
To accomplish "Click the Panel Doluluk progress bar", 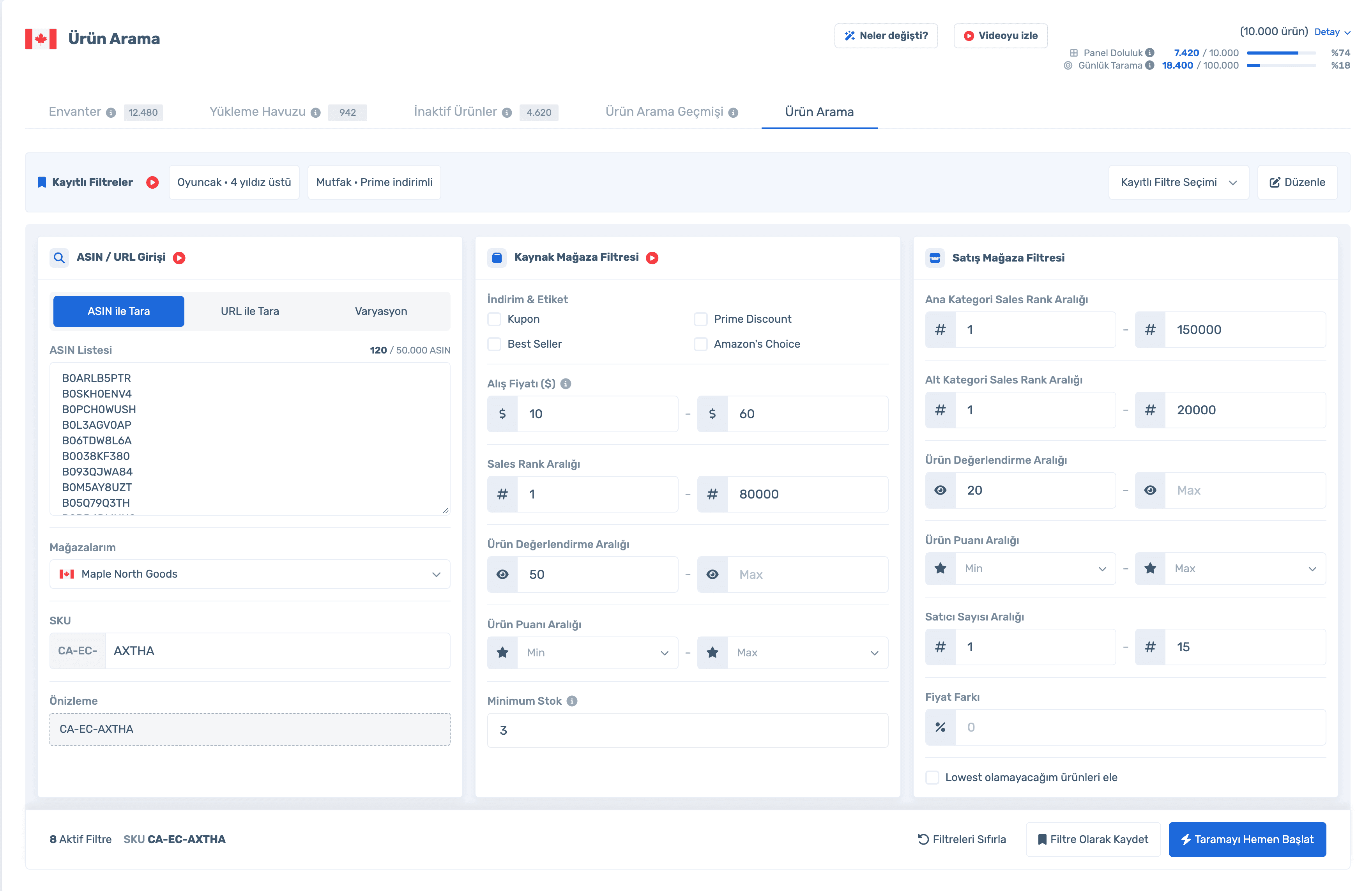I will [x=1281, y=53].
